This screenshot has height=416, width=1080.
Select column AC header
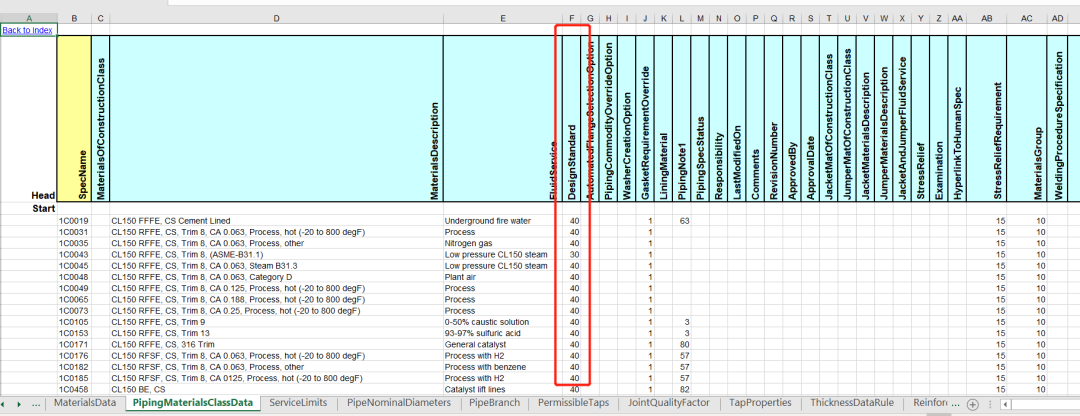click(1026, 18)
